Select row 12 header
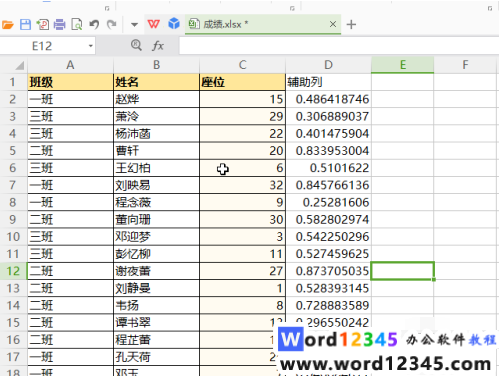This screenshot has width=501, height=380. tap(13, 271)
